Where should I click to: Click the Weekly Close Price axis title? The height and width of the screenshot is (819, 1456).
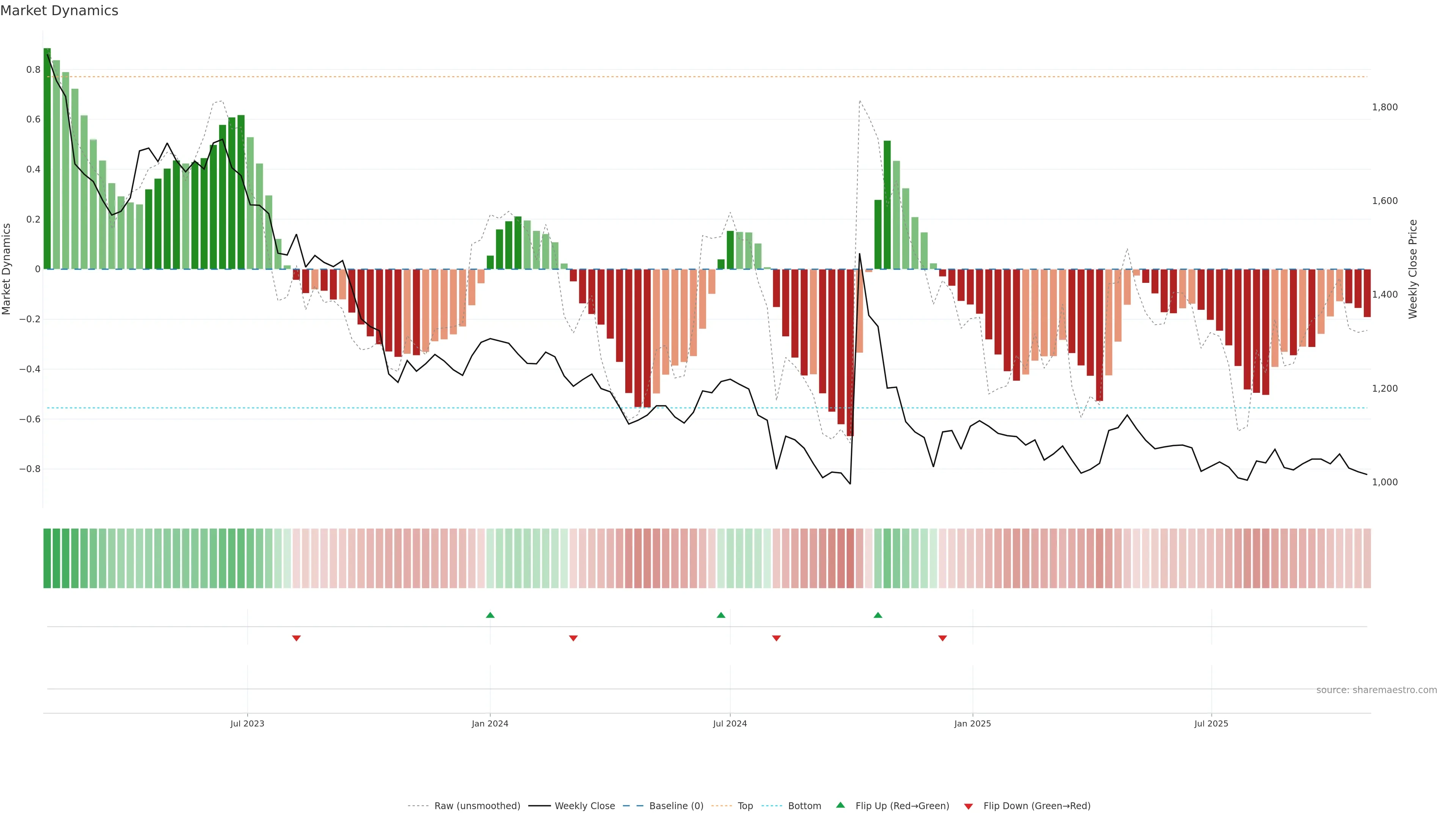(x=1413, y=269)
